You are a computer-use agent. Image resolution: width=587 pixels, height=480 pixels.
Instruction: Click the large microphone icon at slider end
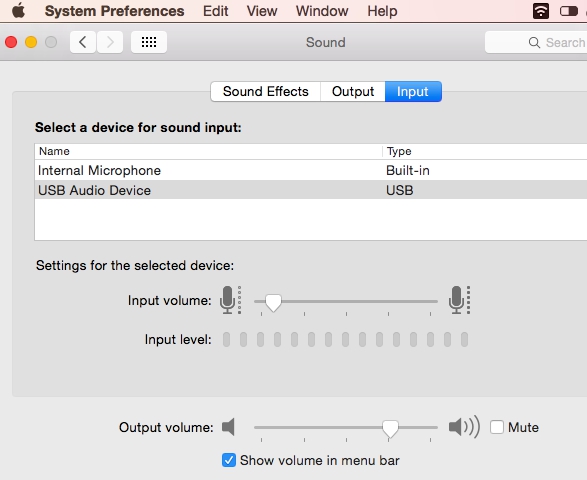(459, 300)
